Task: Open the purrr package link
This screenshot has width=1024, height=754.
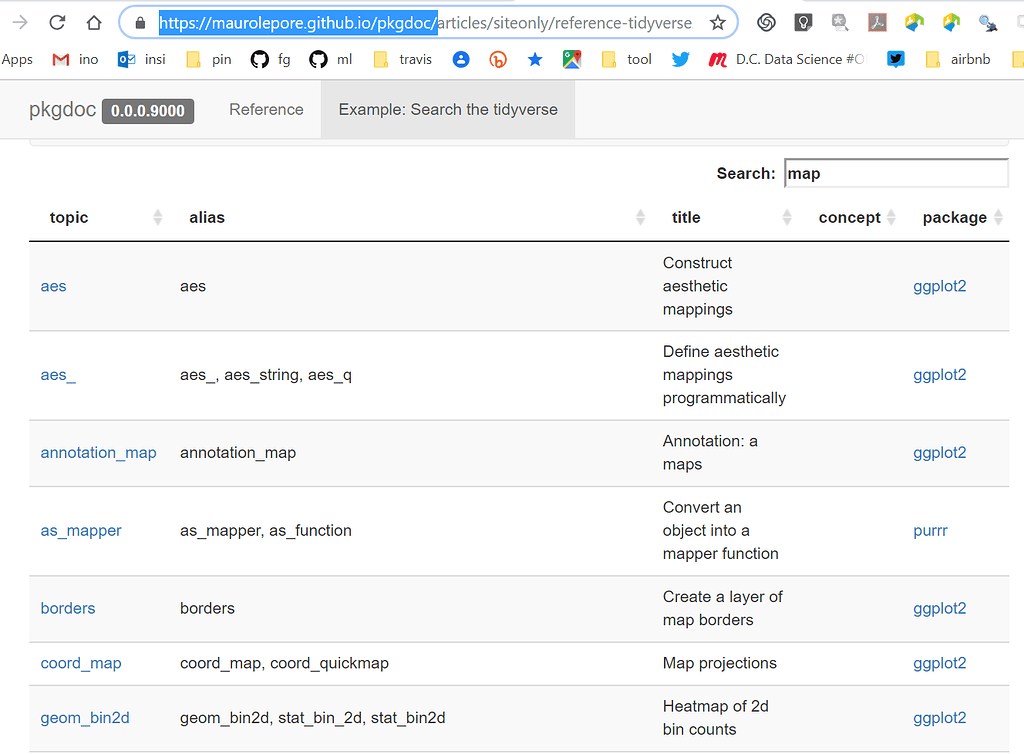Action: point(930,531)
